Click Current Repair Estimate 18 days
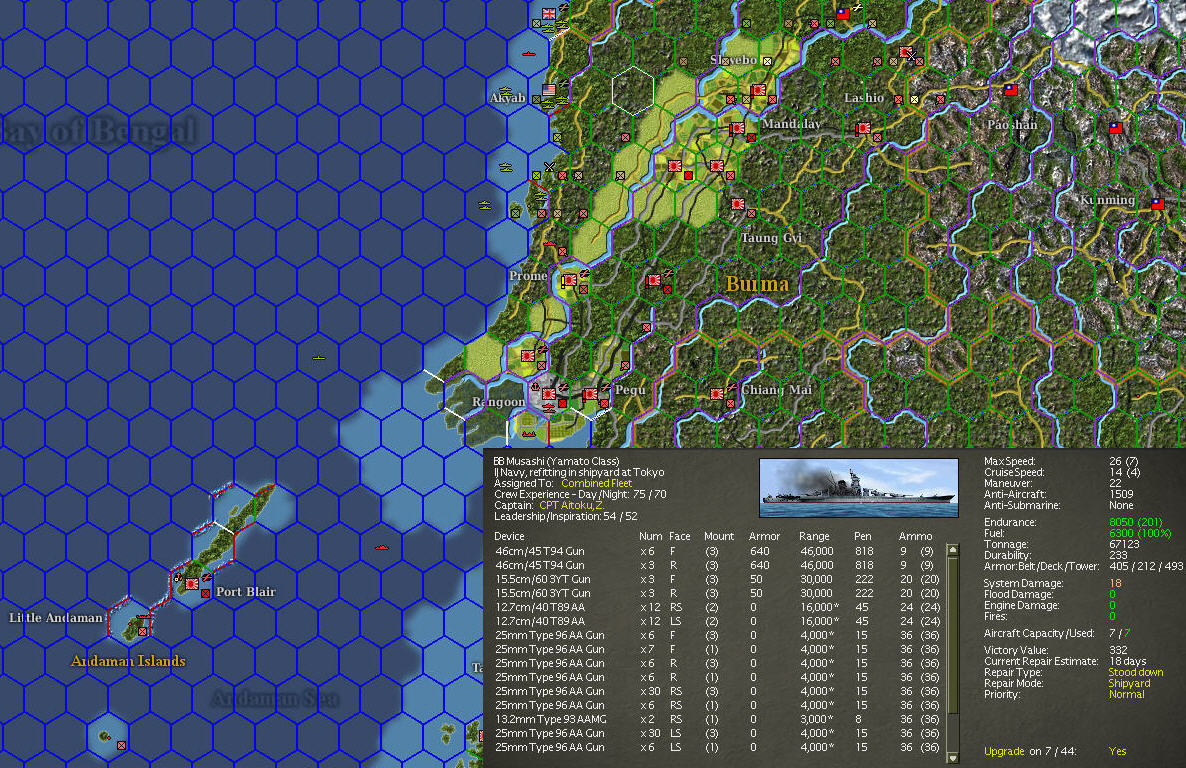Screen dimensions: 1186x768 point(1128,661)
